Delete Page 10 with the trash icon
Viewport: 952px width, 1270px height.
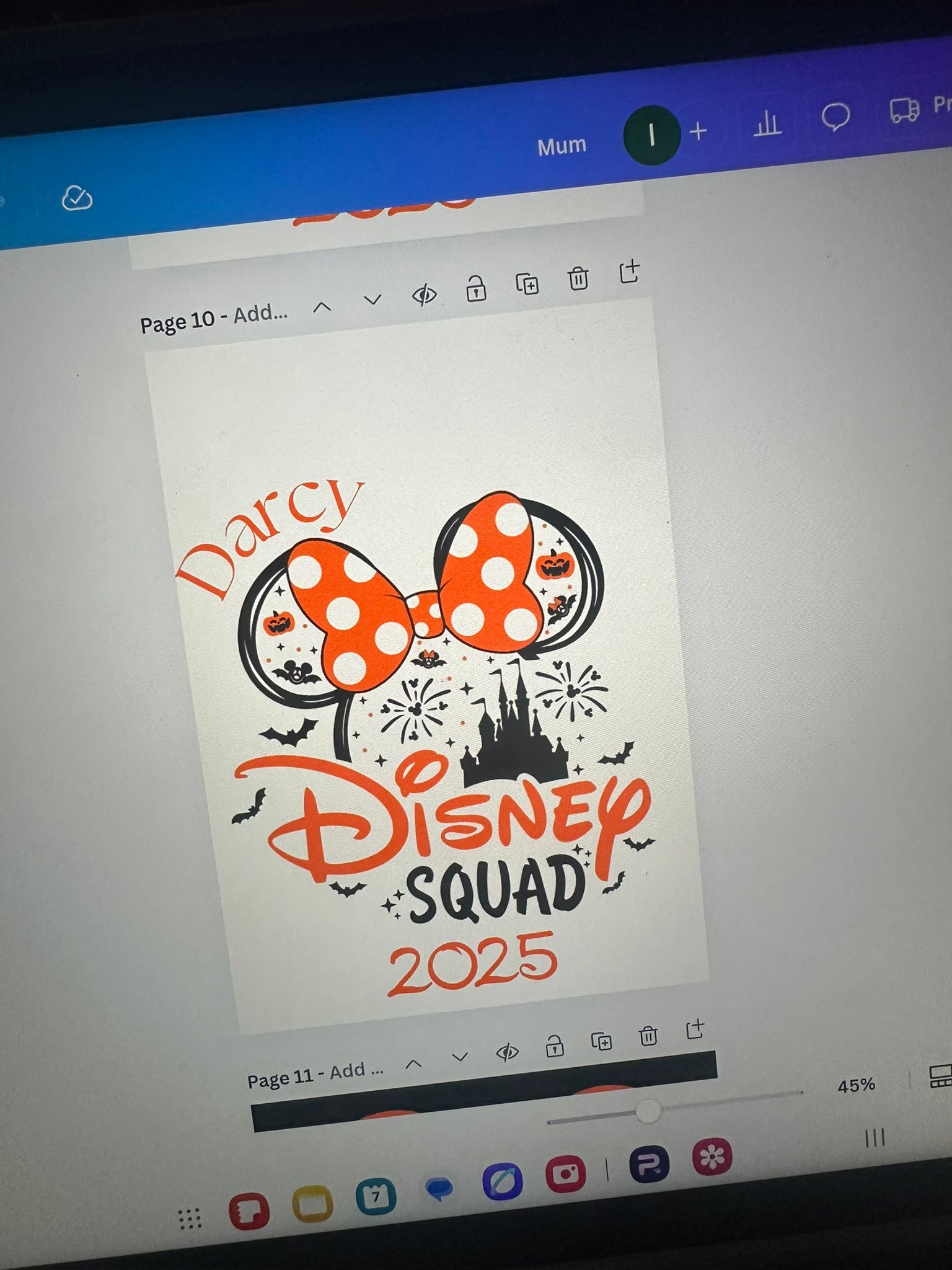click(x=578, y=278)
